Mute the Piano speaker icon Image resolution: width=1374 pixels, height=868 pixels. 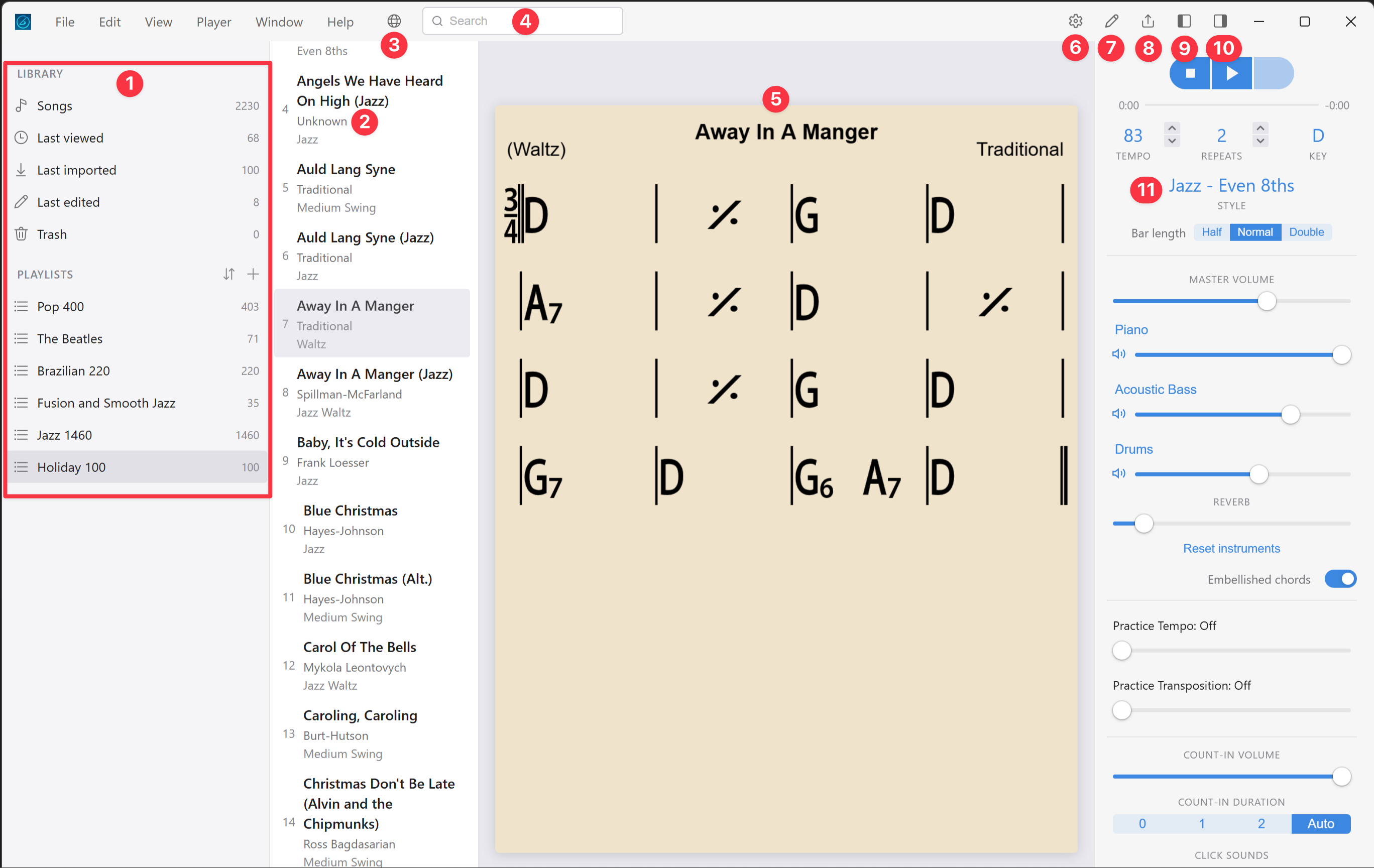(x=1118, y=354)
